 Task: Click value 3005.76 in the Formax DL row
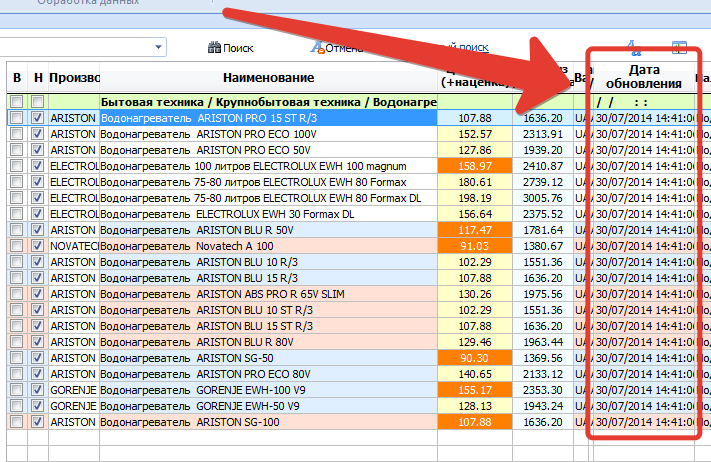(543, 198)
